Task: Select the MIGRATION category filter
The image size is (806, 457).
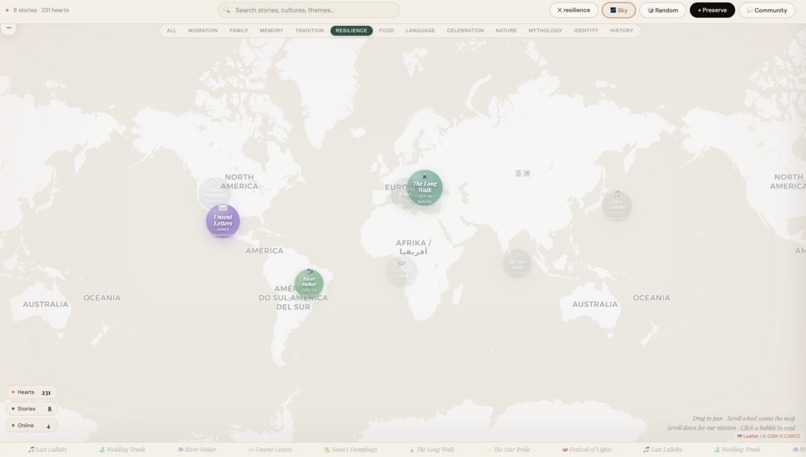Action: point(203,30)
